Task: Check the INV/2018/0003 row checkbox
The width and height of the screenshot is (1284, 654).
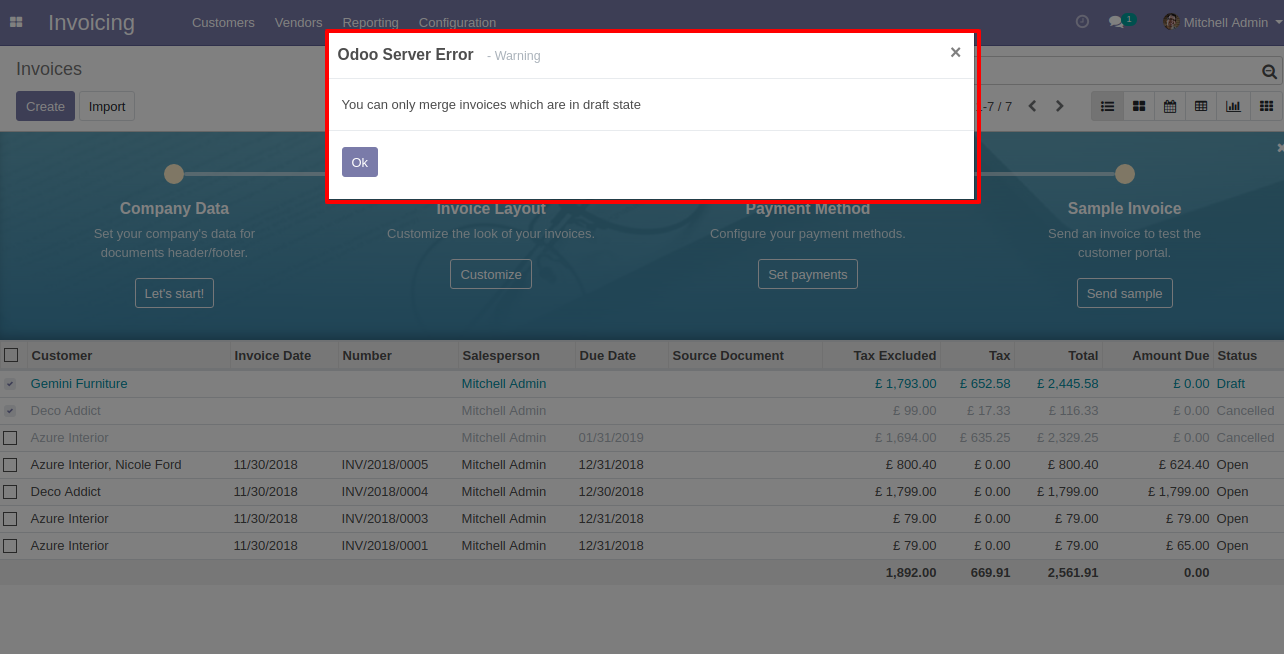Action: click(x=10, y=519)
